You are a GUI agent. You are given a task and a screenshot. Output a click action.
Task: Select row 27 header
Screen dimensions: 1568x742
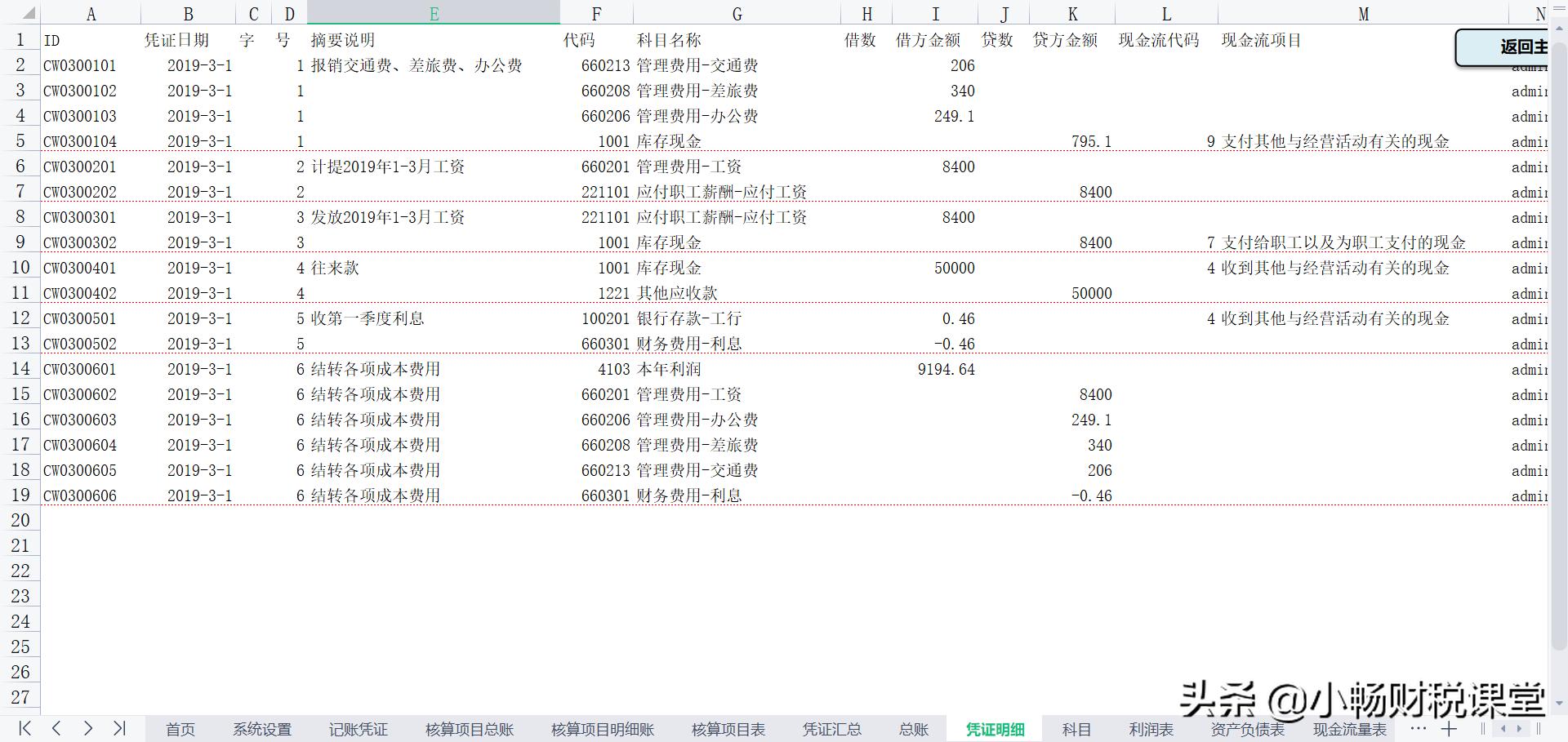click(x=20, y=698)
